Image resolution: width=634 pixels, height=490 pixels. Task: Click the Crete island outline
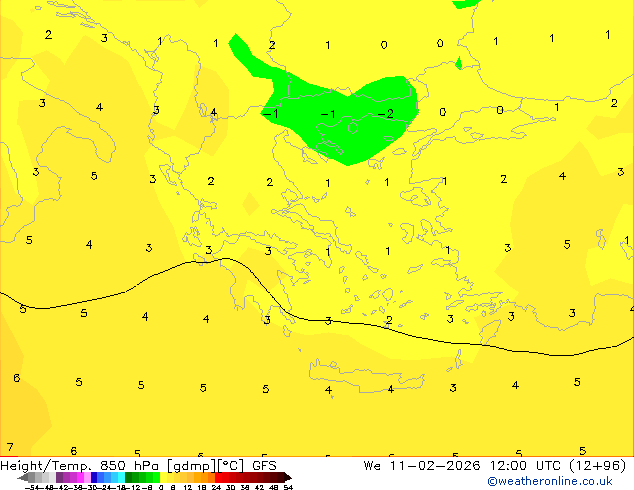tap(367, 376)
